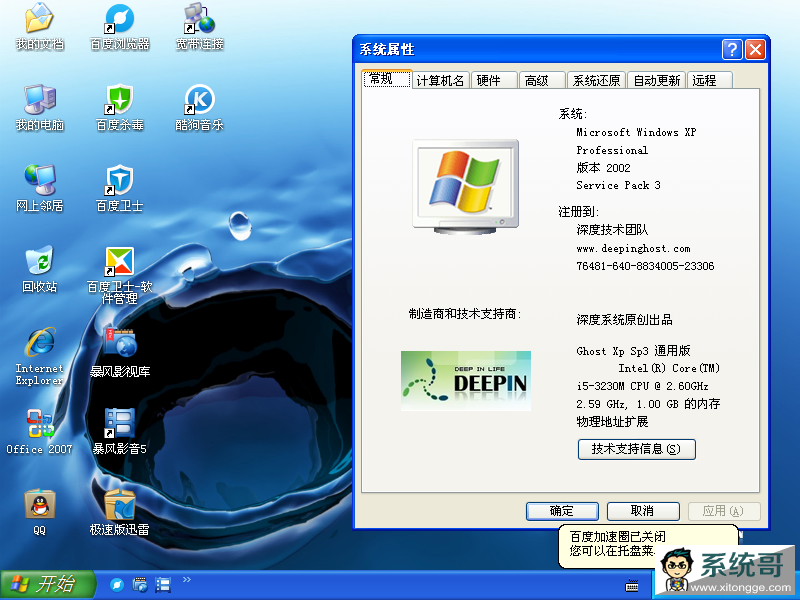Click the i5-3230M CPU @ 2.60GHz text
The width and height of the screenshot is (800, 600).
click(x=642, y=386)
